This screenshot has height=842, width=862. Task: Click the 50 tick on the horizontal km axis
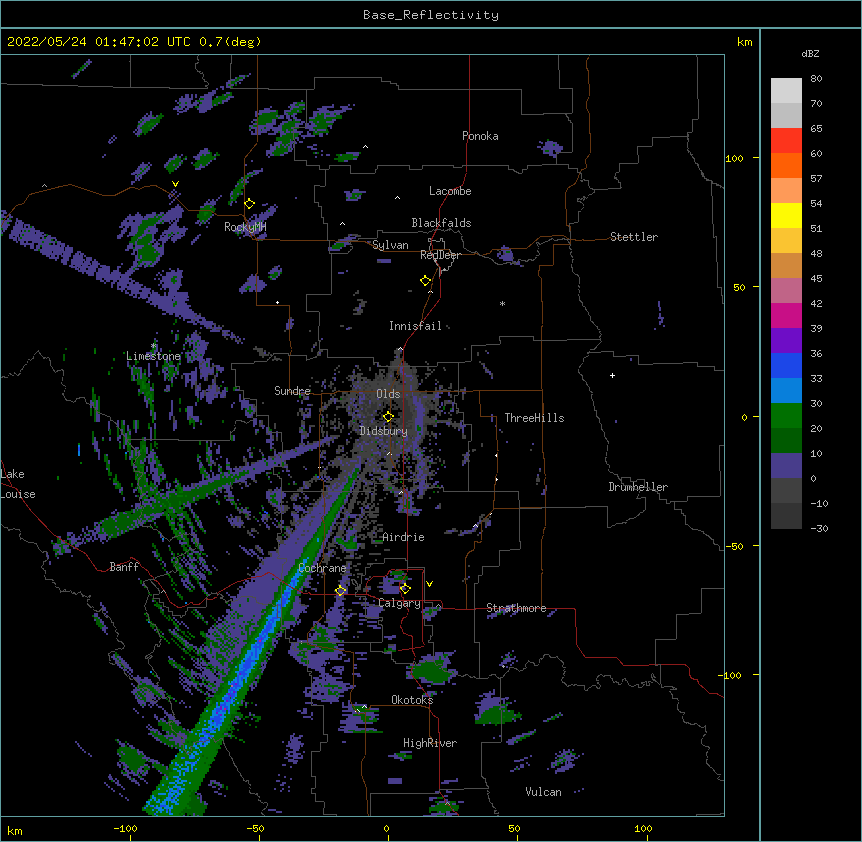point(514,829)
